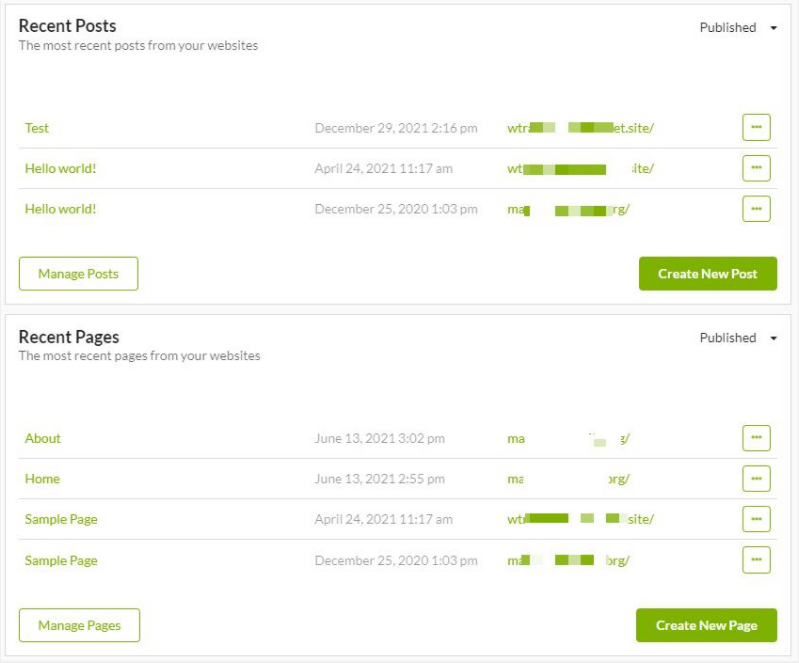
Task: Click the Manage Posts button
Action: click(x=78, y=274)
